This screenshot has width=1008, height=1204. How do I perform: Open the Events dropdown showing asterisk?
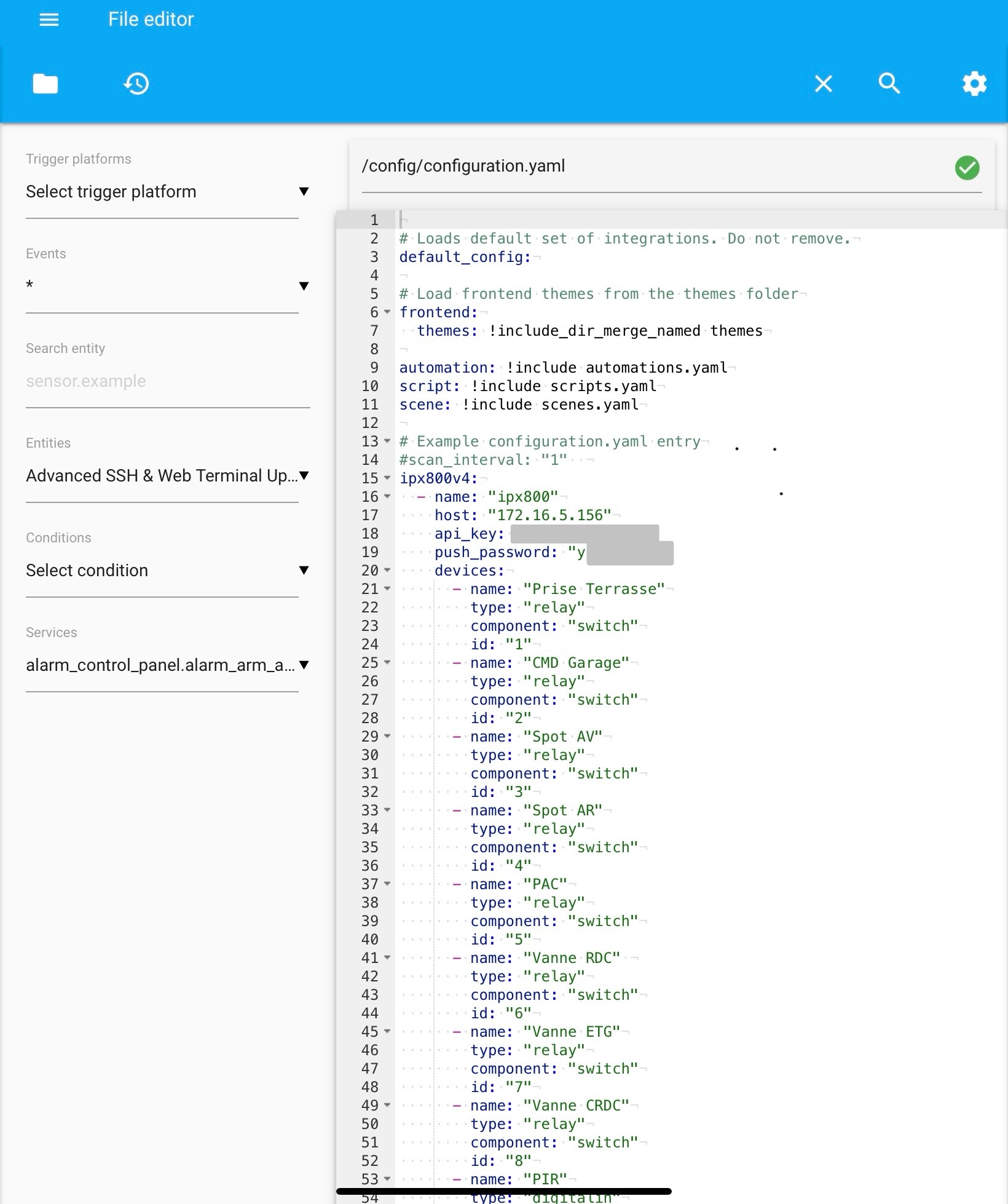point(166,286)
